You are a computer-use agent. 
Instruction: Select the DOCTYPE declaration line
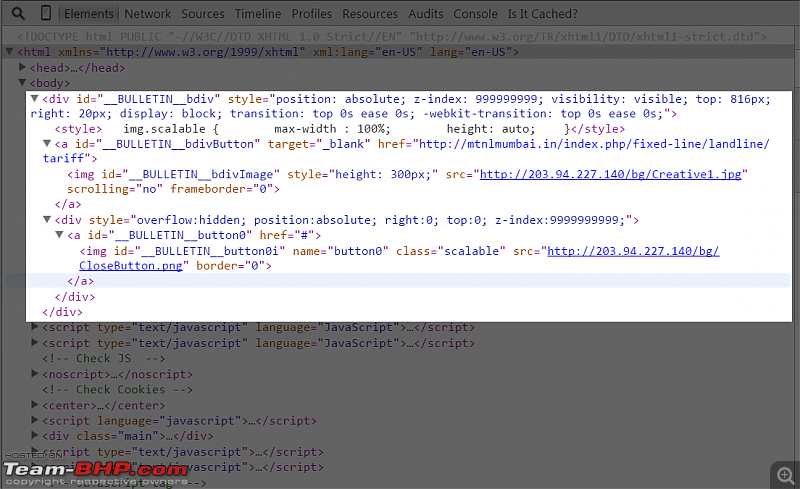(391, 37)
